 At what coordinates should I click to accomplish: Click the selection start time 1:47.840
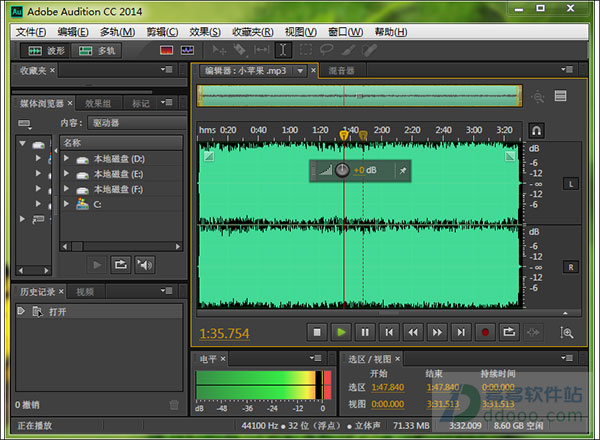(388, 388)
